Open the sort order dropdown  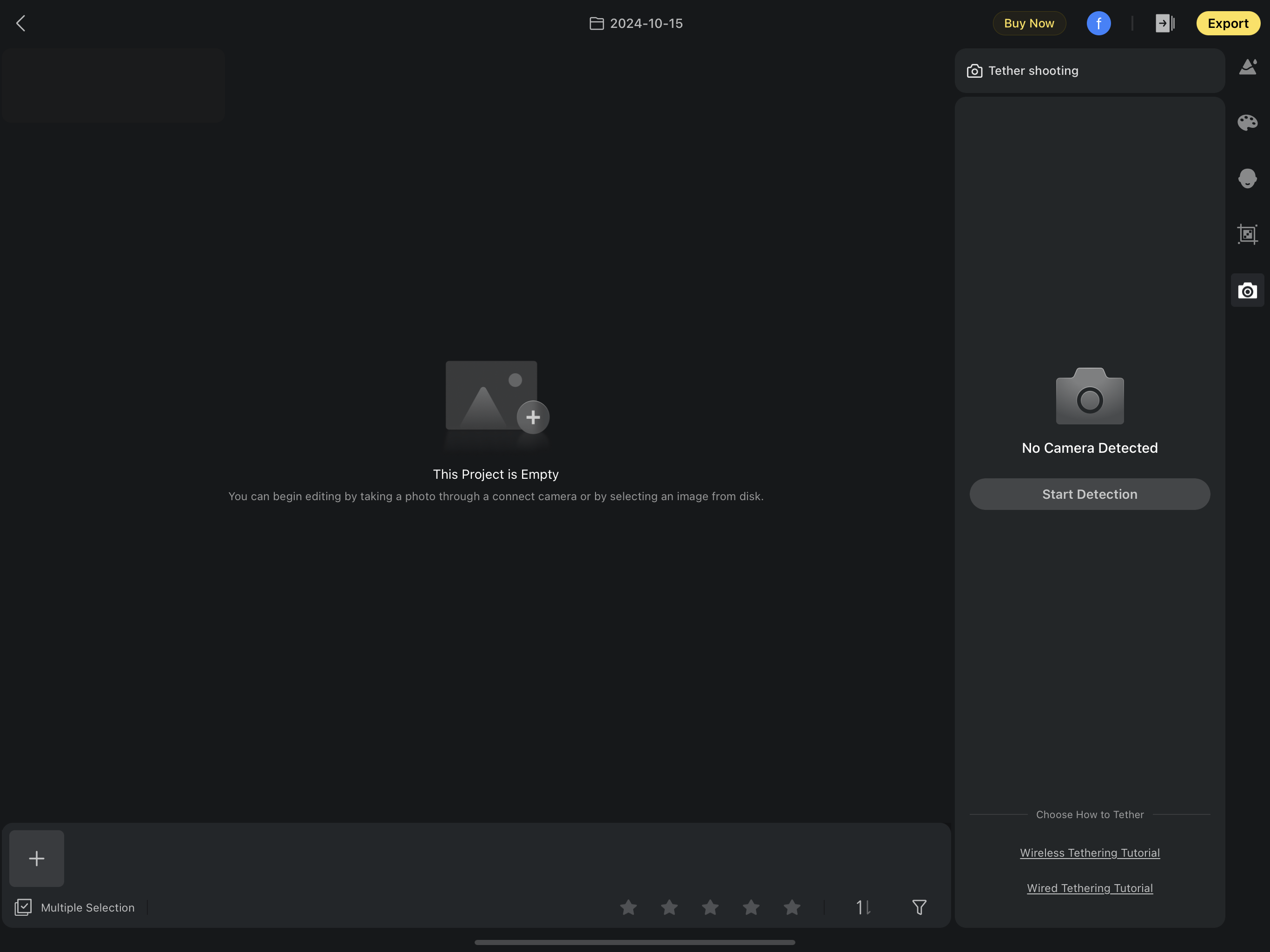pyautogui.click(x=863, y=907)
